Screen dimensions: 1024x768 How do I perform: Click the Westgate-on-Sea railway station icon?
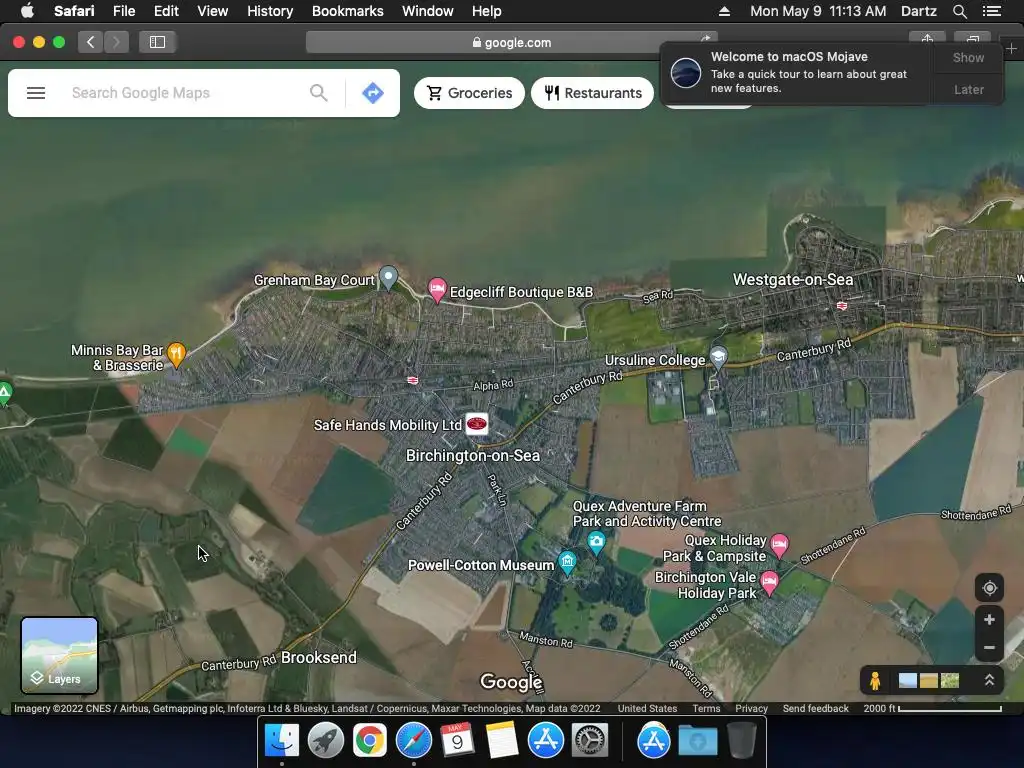(x=842, y=306)
